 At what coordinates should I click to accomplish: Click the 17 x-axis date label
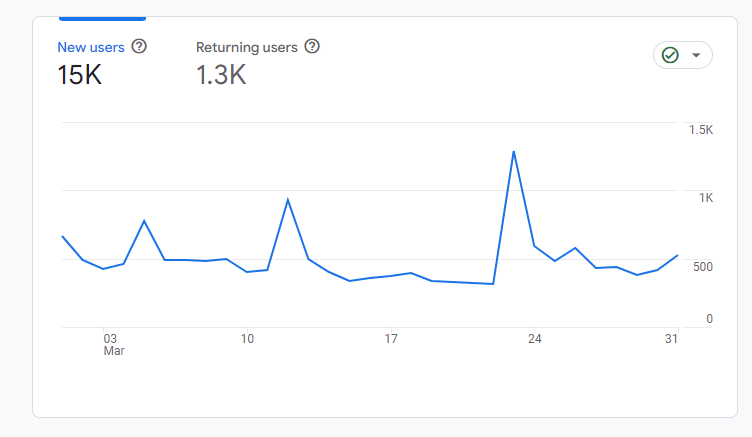(x=391, y=339)
